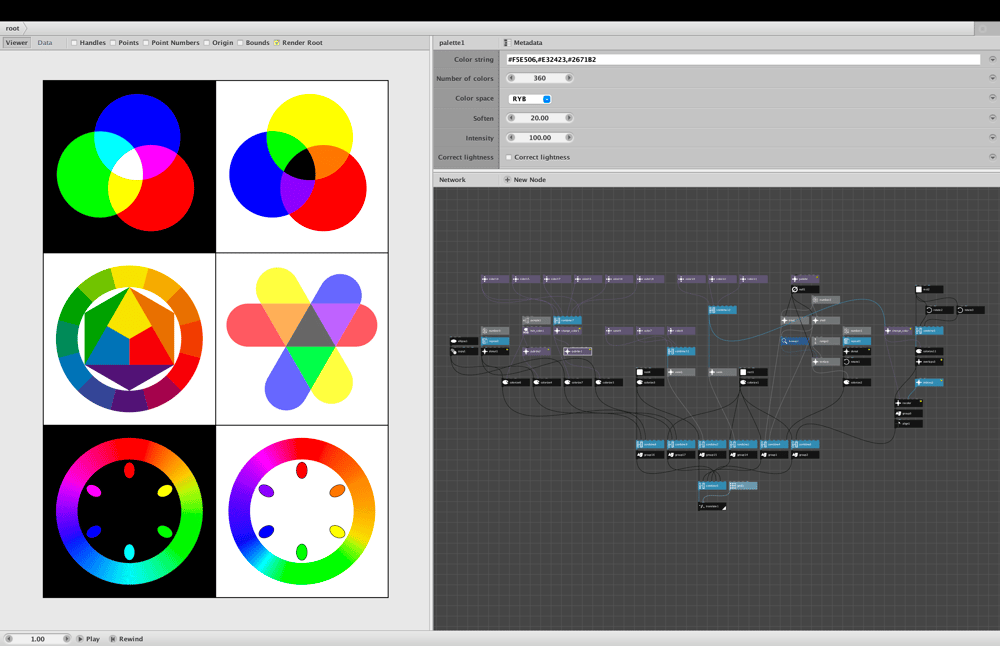1000x646 pixels.
Task: Enable the Bounds checkbox
Action: [x=240, y=43]
